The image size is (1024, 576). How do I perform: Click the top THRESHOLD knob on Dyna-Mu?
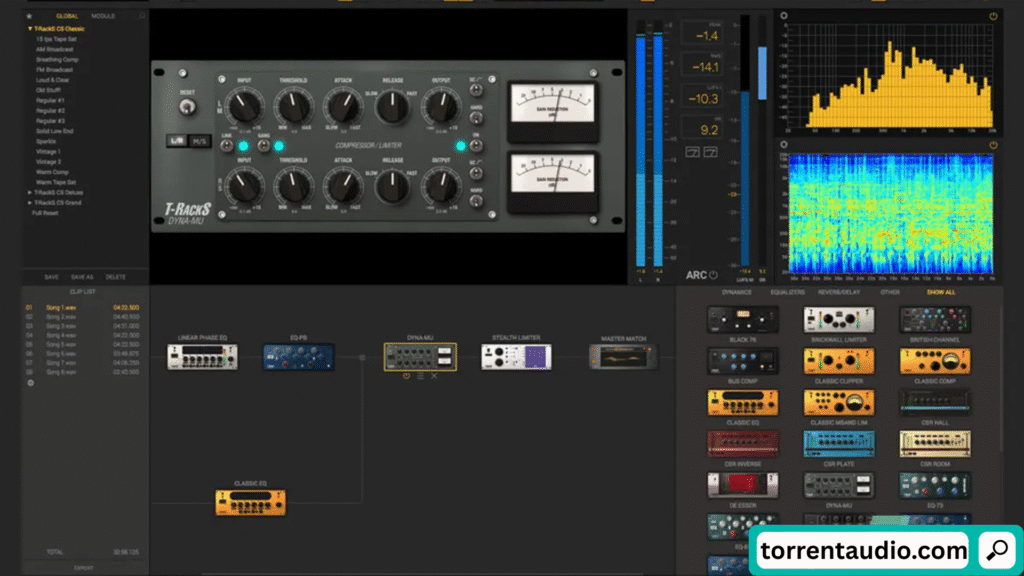[293, 105]
